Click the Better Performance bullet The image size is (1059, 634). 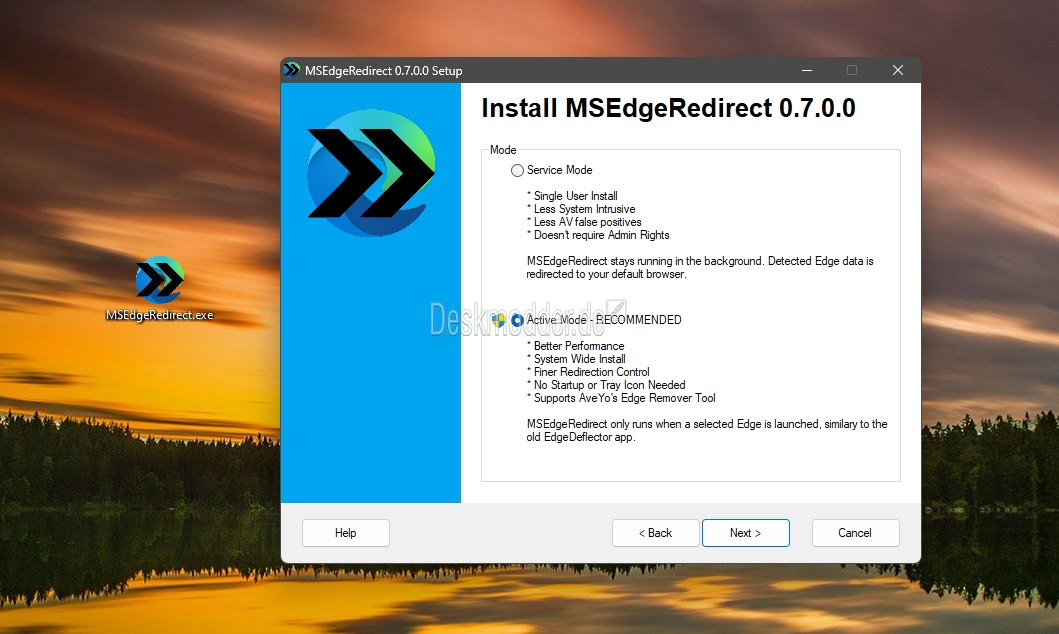576,346
